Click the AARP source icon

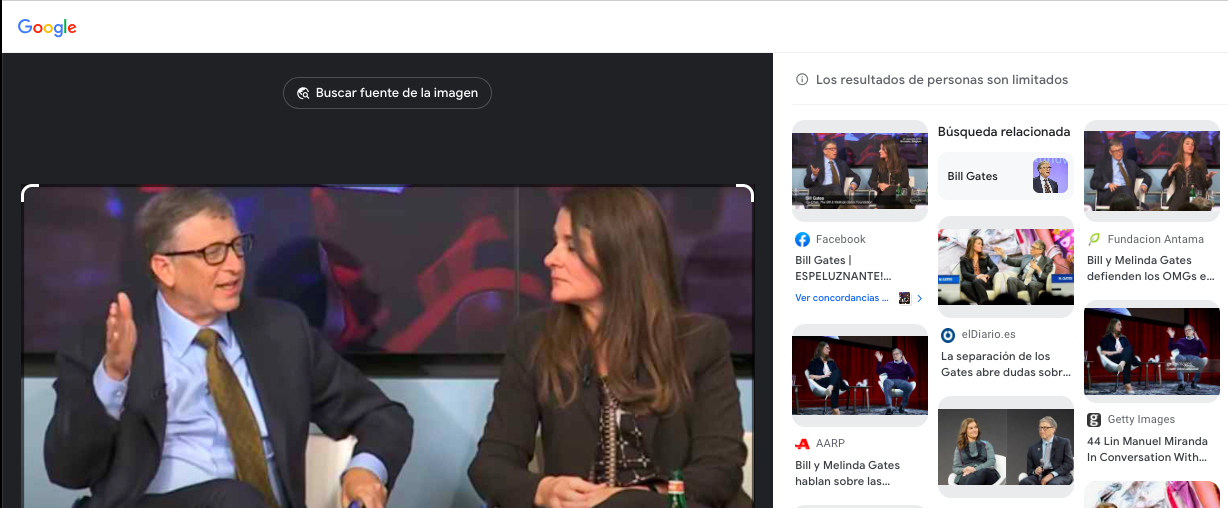802,443
